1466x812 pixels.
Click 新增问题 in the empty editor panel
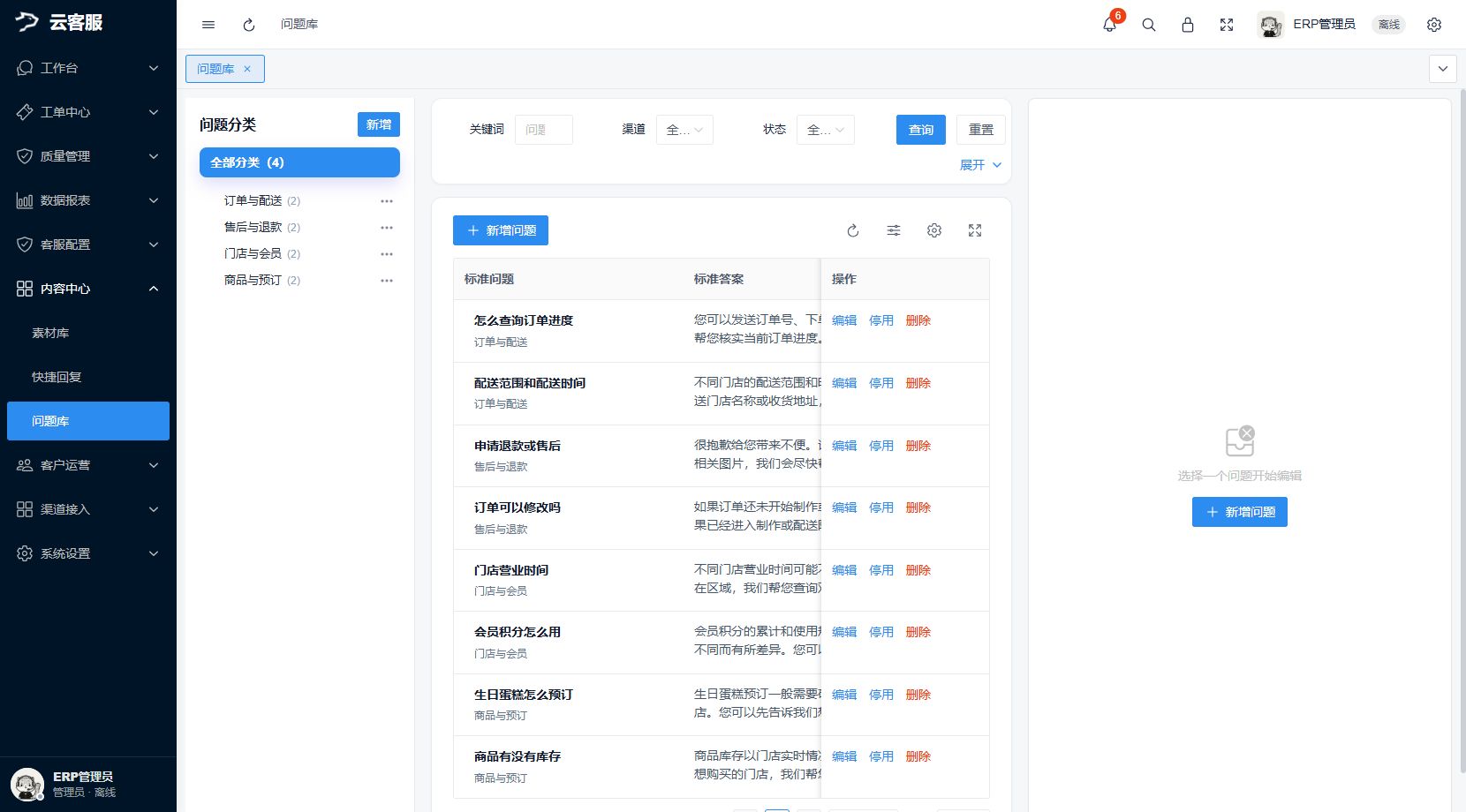click(1240, 512)
